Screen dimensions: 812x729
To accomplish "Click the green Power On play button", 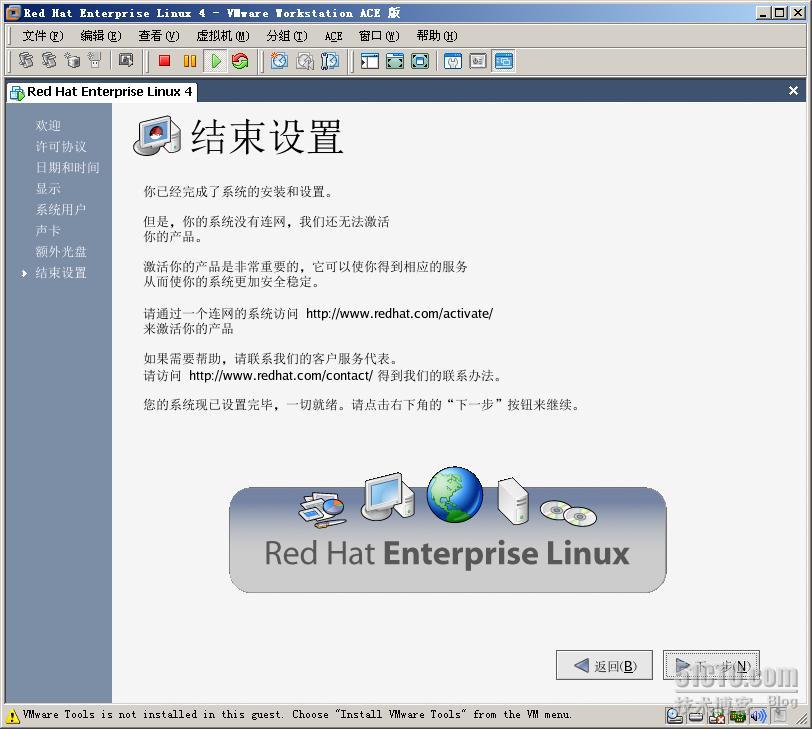I will coord(215,61).
